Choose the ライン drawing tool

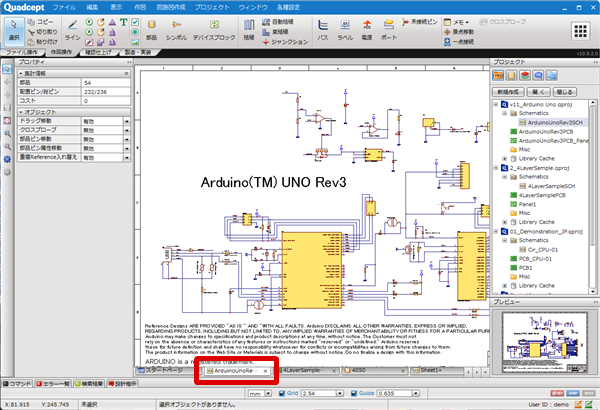pos(72,30)
